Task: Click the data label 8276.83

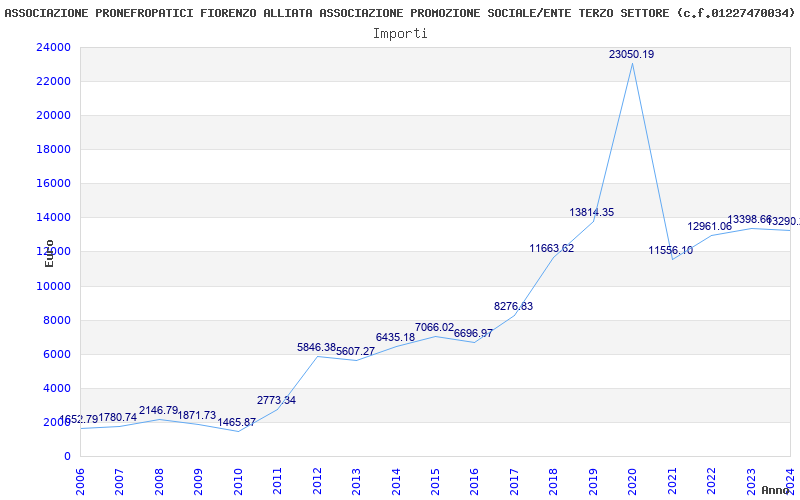Action: (x=513, y=306)
